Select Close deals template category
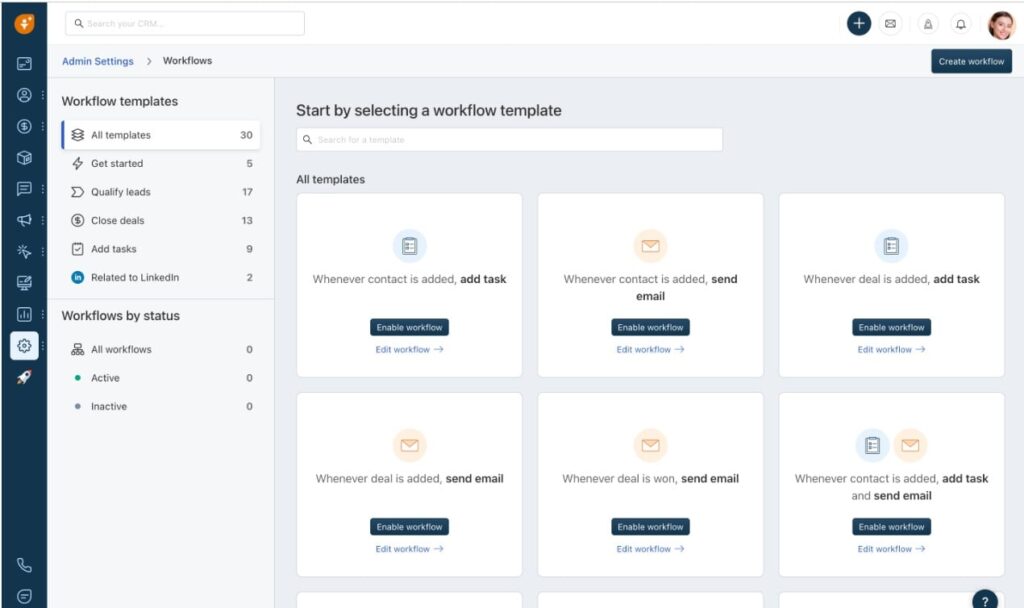 [161, 221]
